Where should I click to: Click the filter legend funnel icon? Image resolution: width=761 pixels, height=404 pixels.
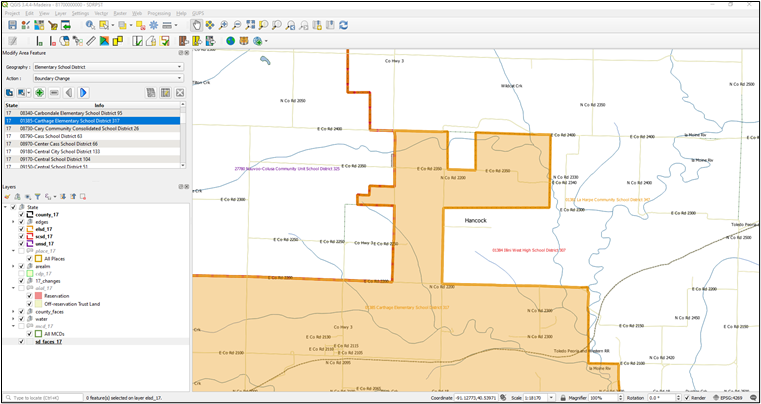38,197
